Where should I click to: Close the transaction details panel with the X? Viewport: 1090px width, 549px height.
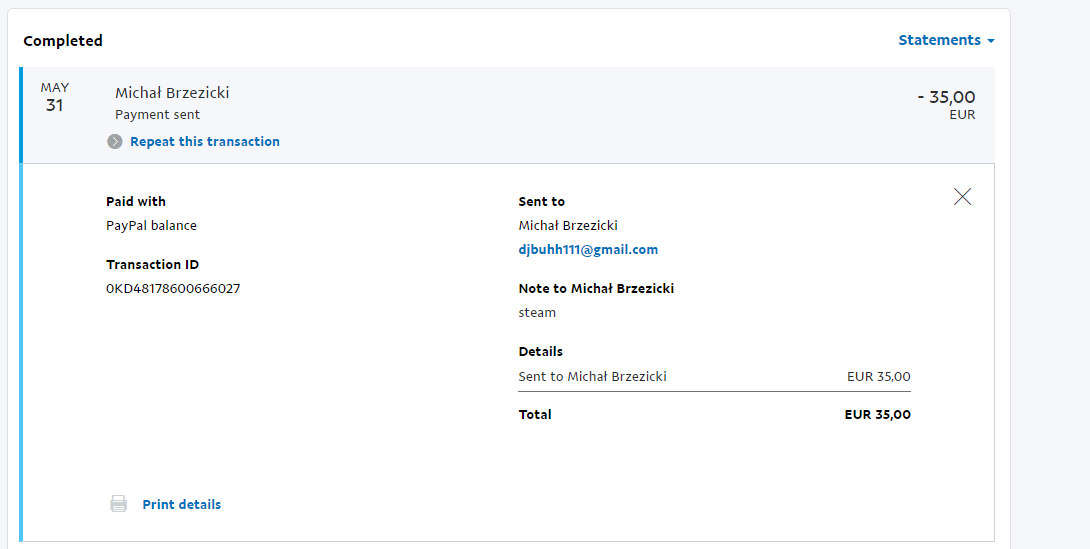[962, 197]
